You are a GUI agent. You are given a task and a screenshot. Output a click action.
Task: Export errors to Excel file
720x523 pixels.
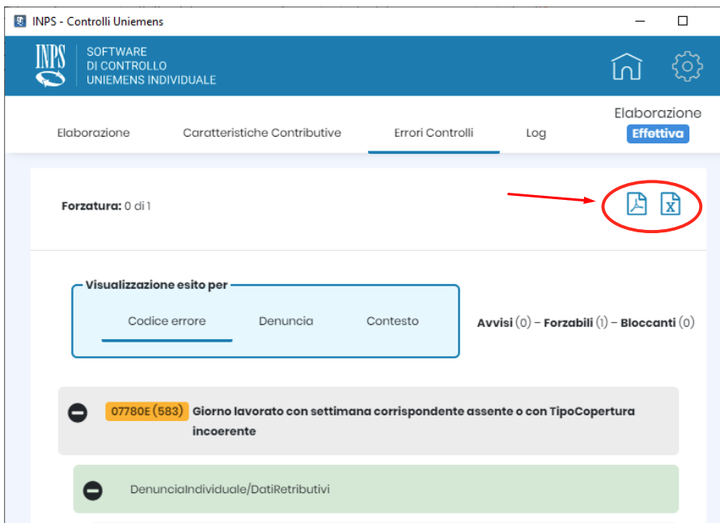click(670, 204)
